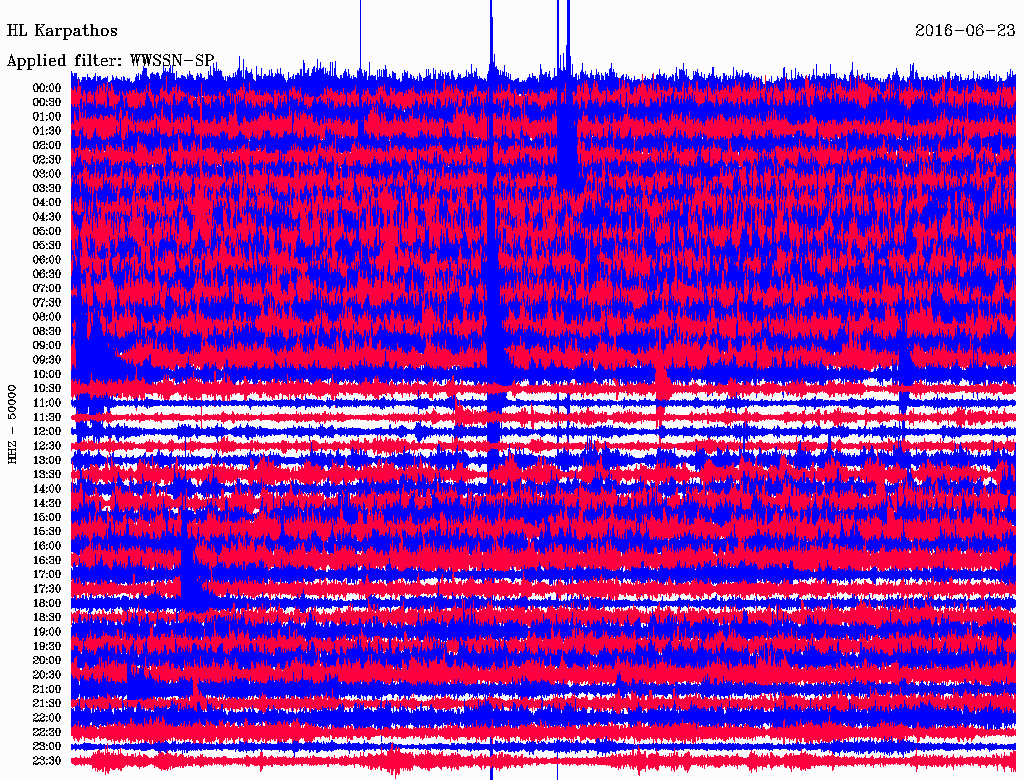Select the 03:30 time label
Viewport: 1024px width, 780px height.
coord(47,188)
